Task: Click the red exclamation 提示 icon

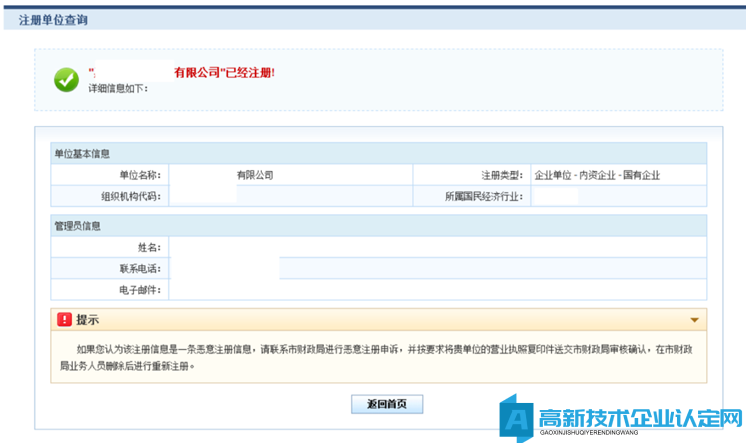Action: 64,319
